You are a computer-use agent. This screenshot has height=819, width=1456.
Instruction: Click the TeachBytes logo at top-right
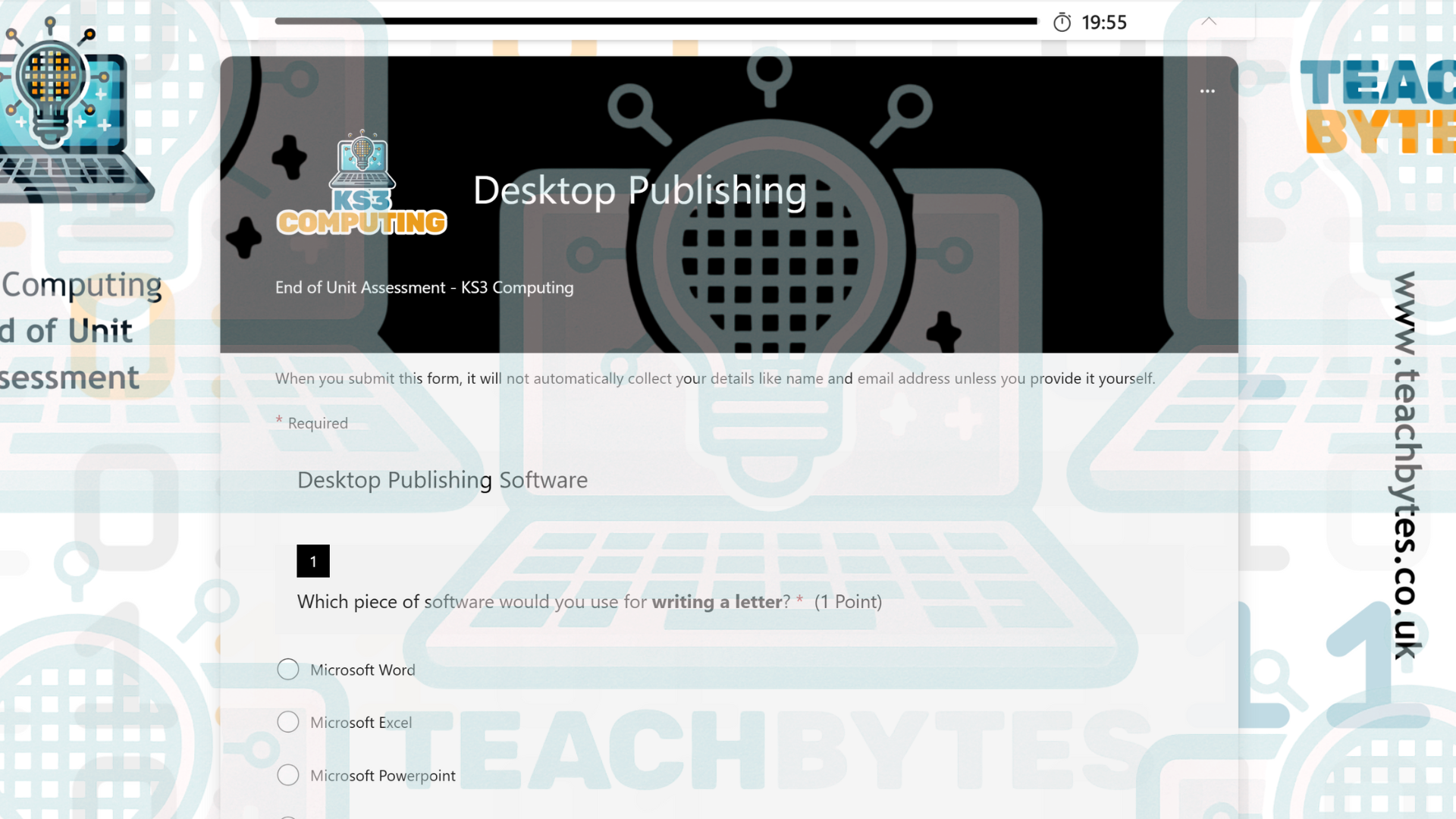coord(1379,106)
